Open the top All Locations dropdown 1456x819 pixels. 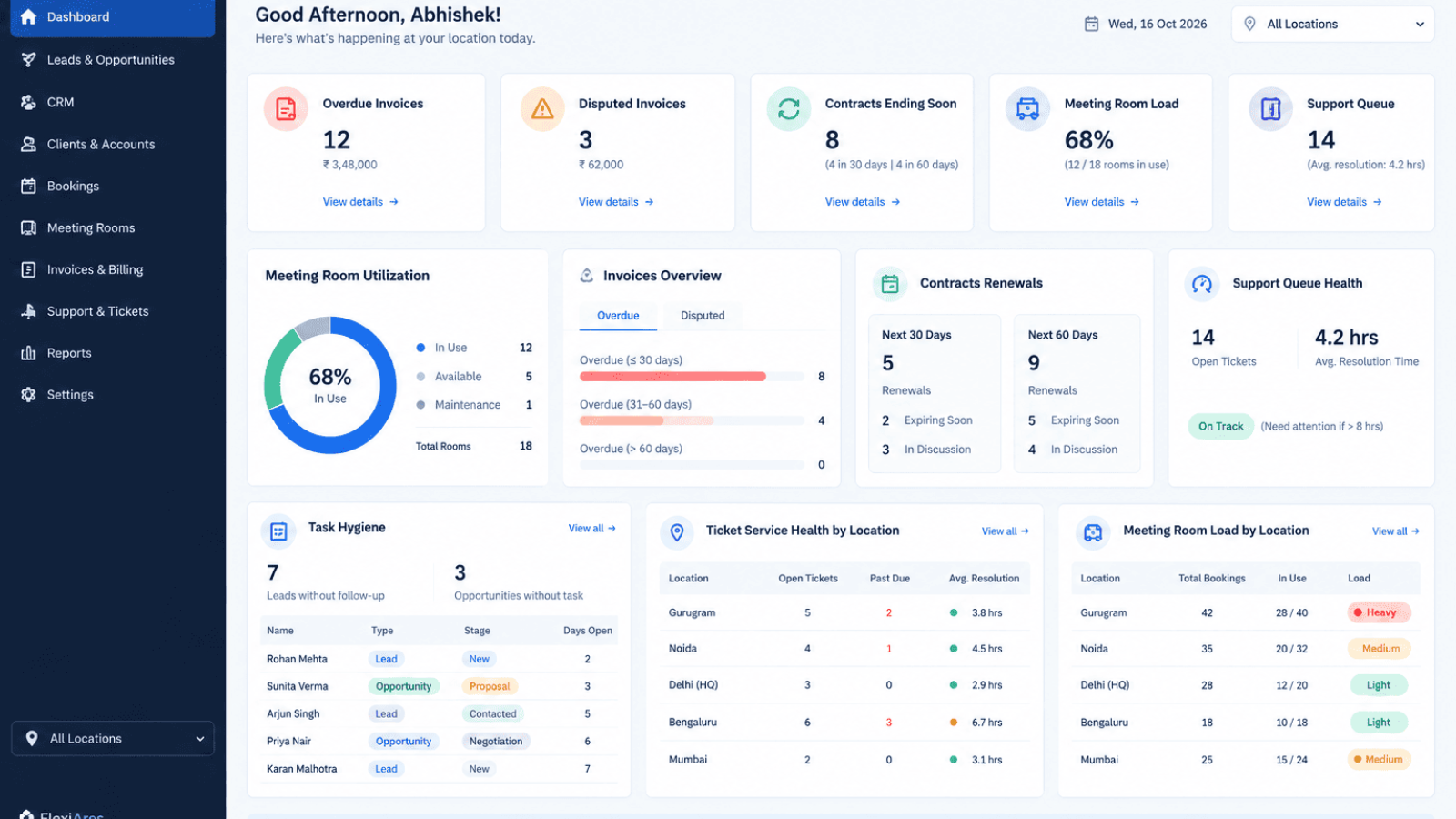[x=1332, y=25]
